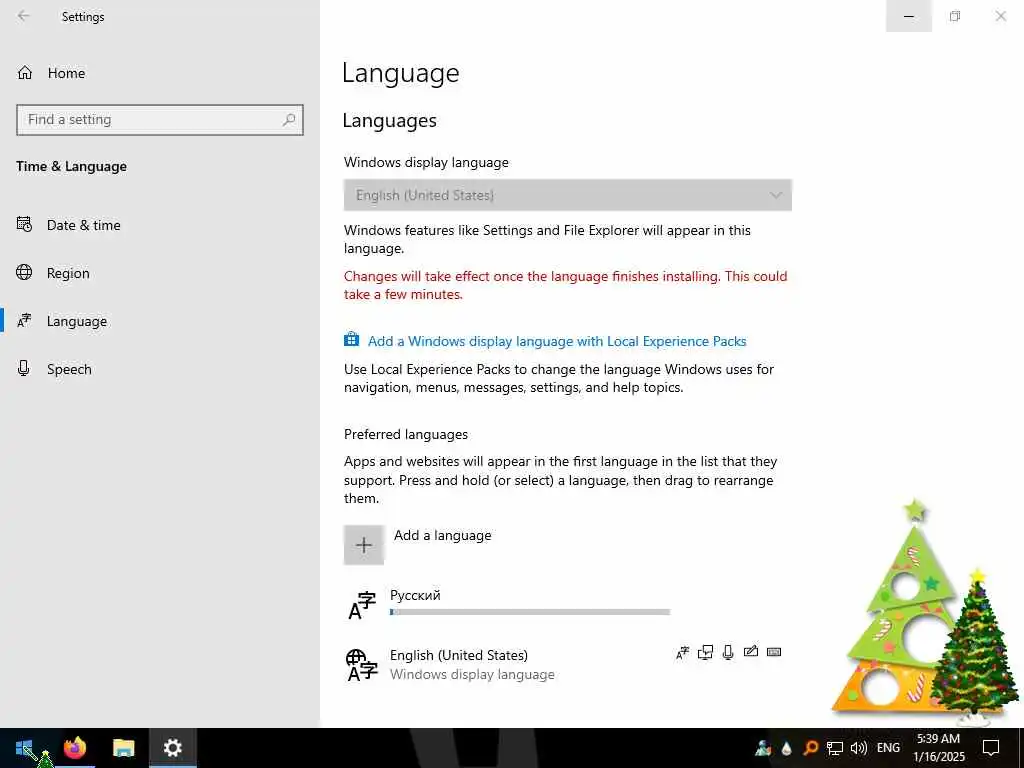This screenshot has width=1024, height=768.
Task: Open Speech settings page
Action: pyautogui.click(x=69, y=369)
